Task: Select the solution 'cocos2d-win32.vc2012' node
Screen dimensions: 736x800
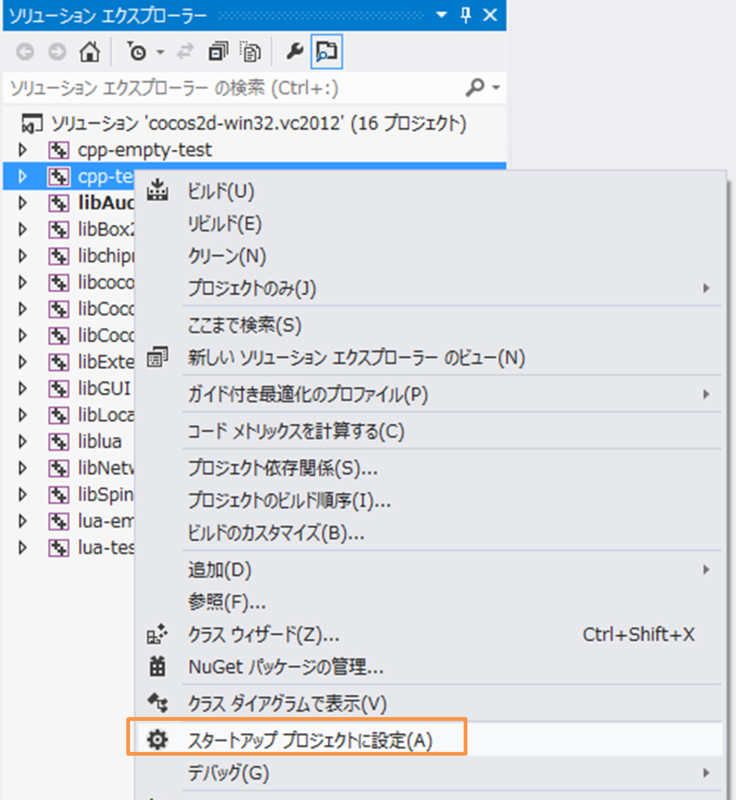Action: pyautogui.click(x=259, y=123)
